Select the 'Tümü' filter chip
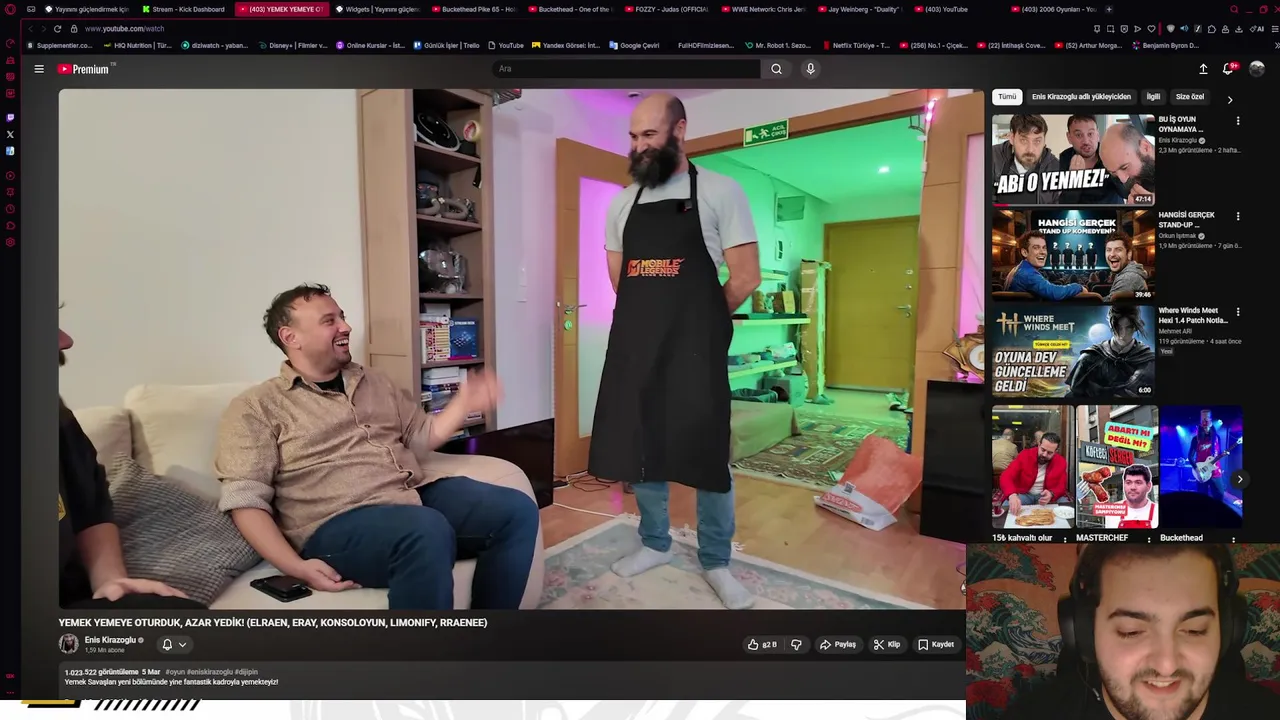The image size is (1280, 720). (x=1007, y=97)
